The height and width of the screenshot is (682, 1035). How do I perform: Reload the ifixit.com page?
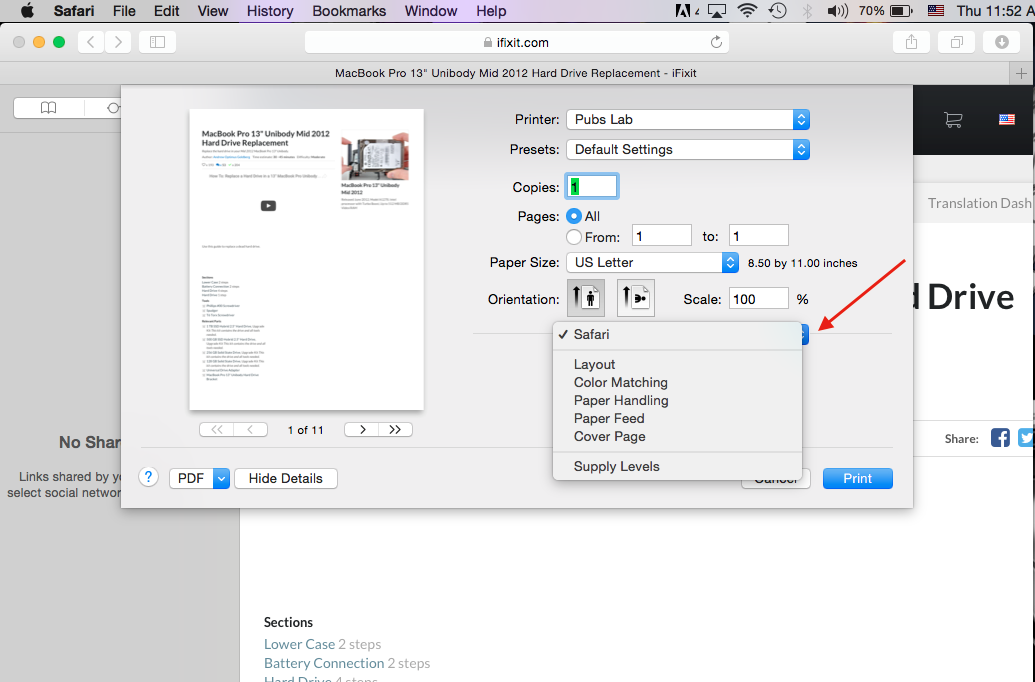point(716,42)
